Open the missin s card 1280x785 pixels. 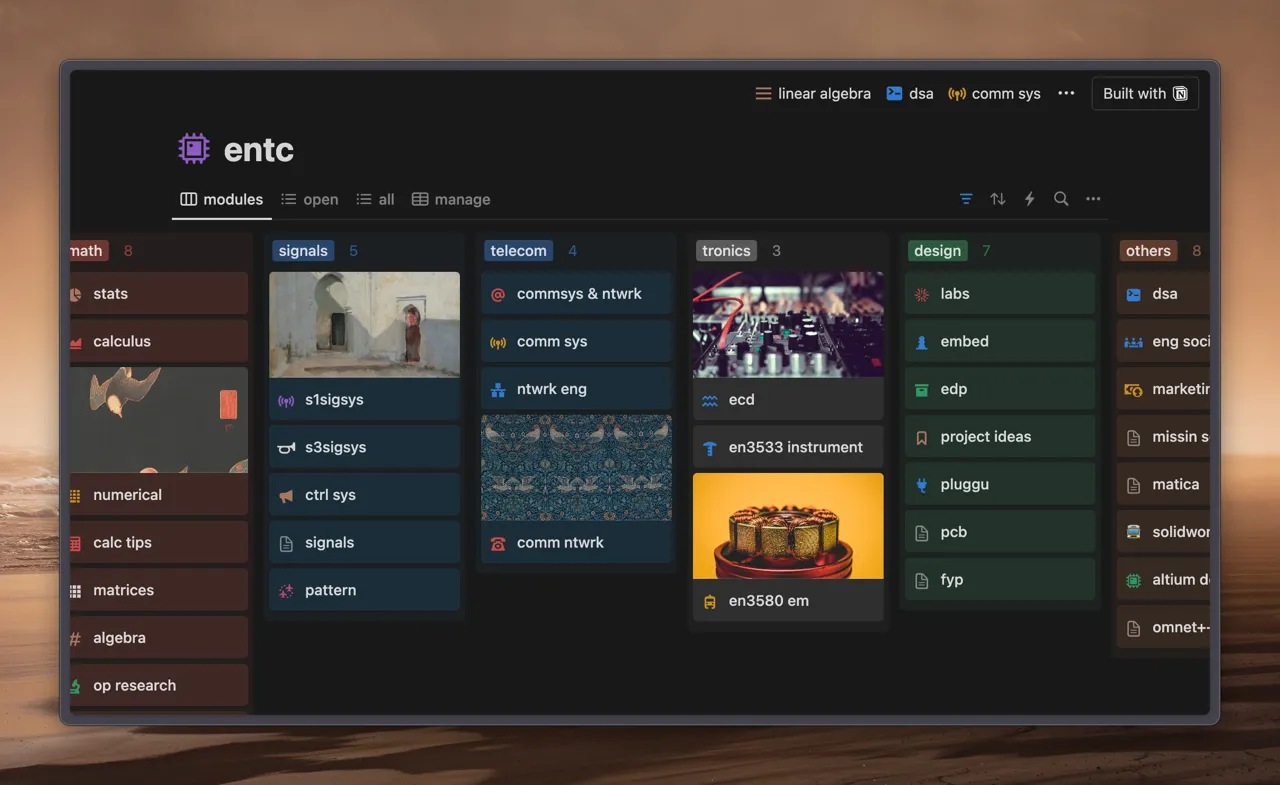(x=1163, y=437)
